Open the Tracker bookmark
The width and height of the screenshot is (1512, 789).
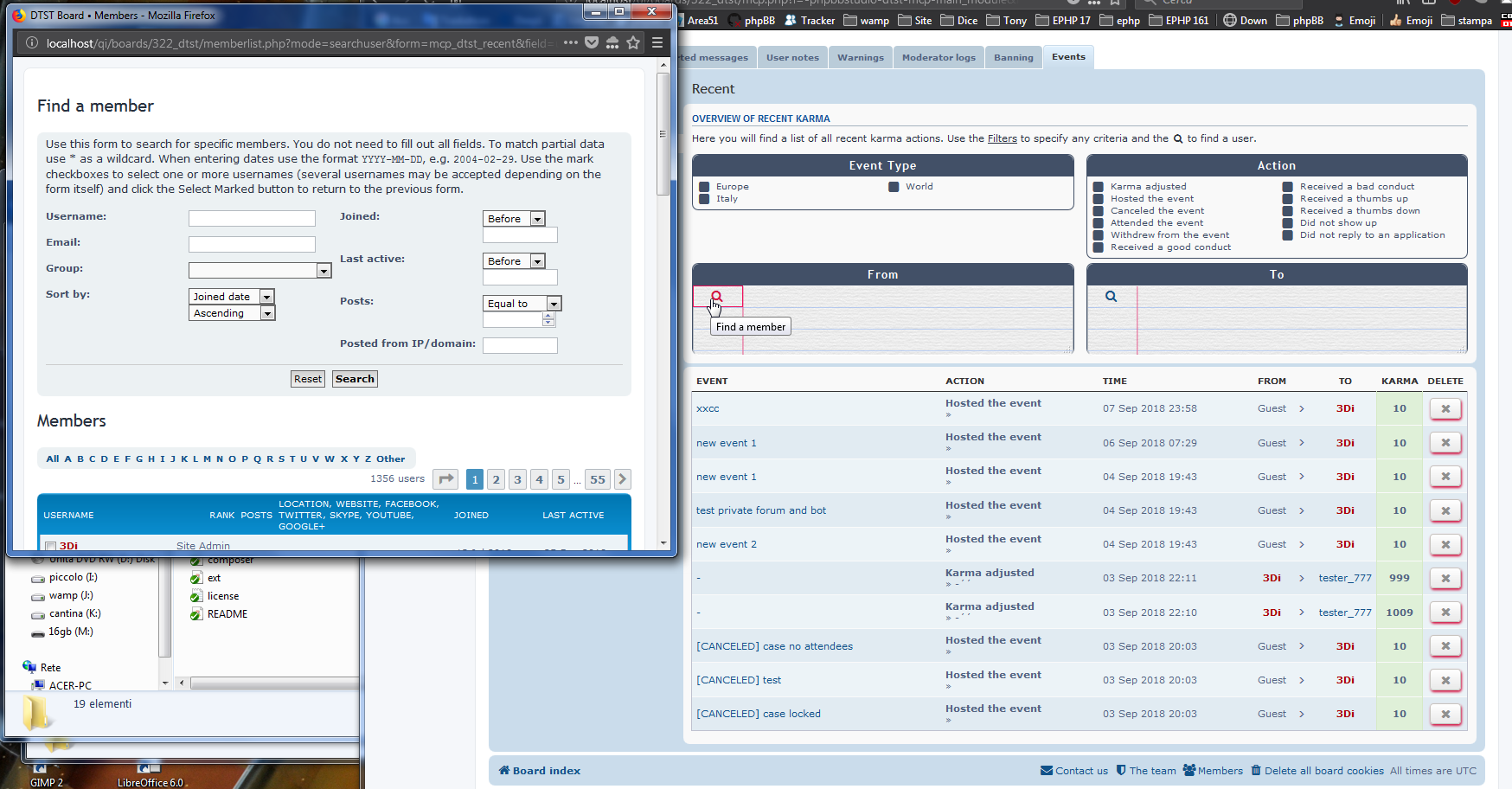[x=810, y=20]
